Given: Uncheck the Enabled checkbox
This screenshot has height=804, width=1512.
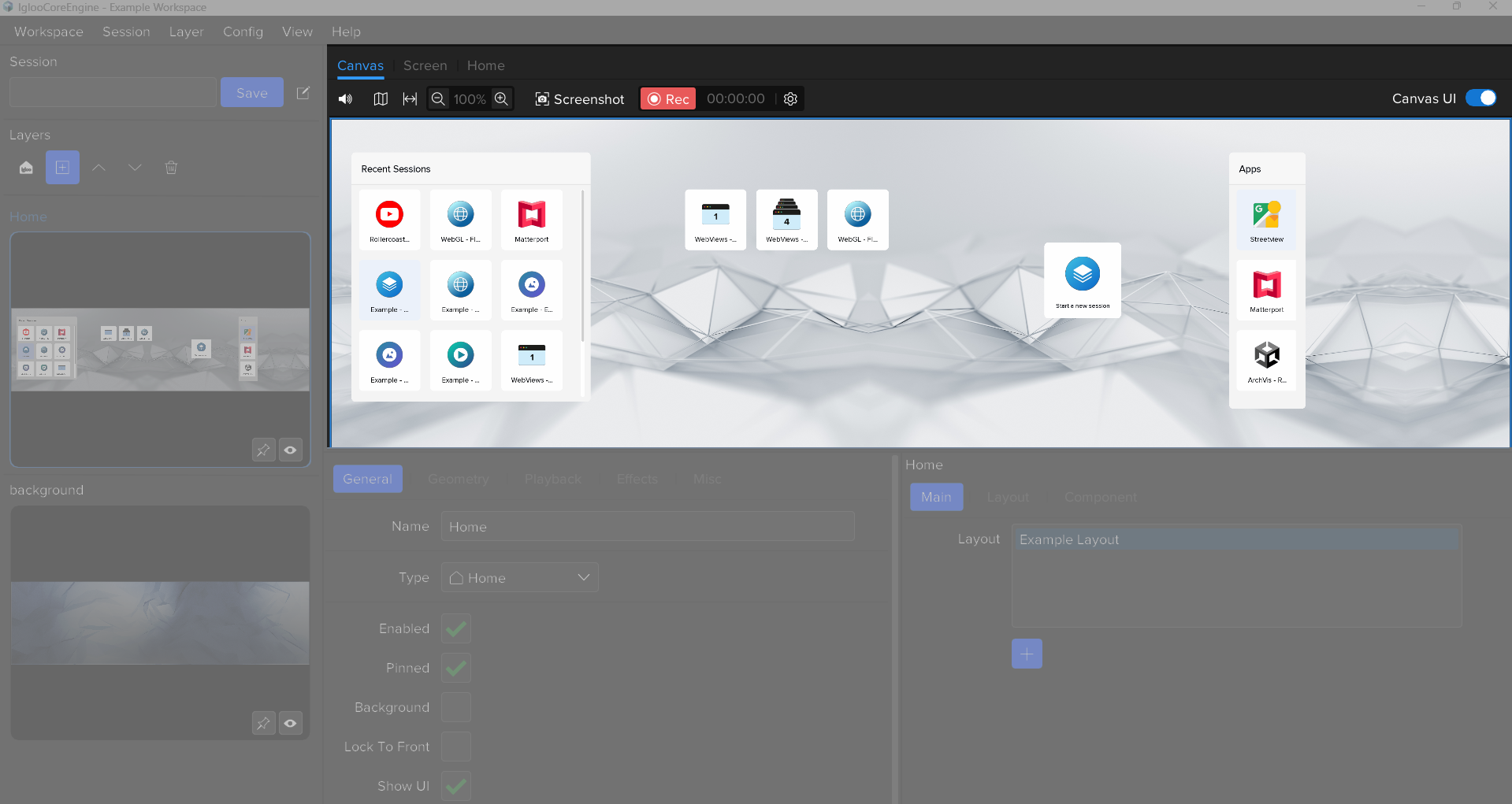Looking at the screenshot, I should tap(456, 628).
